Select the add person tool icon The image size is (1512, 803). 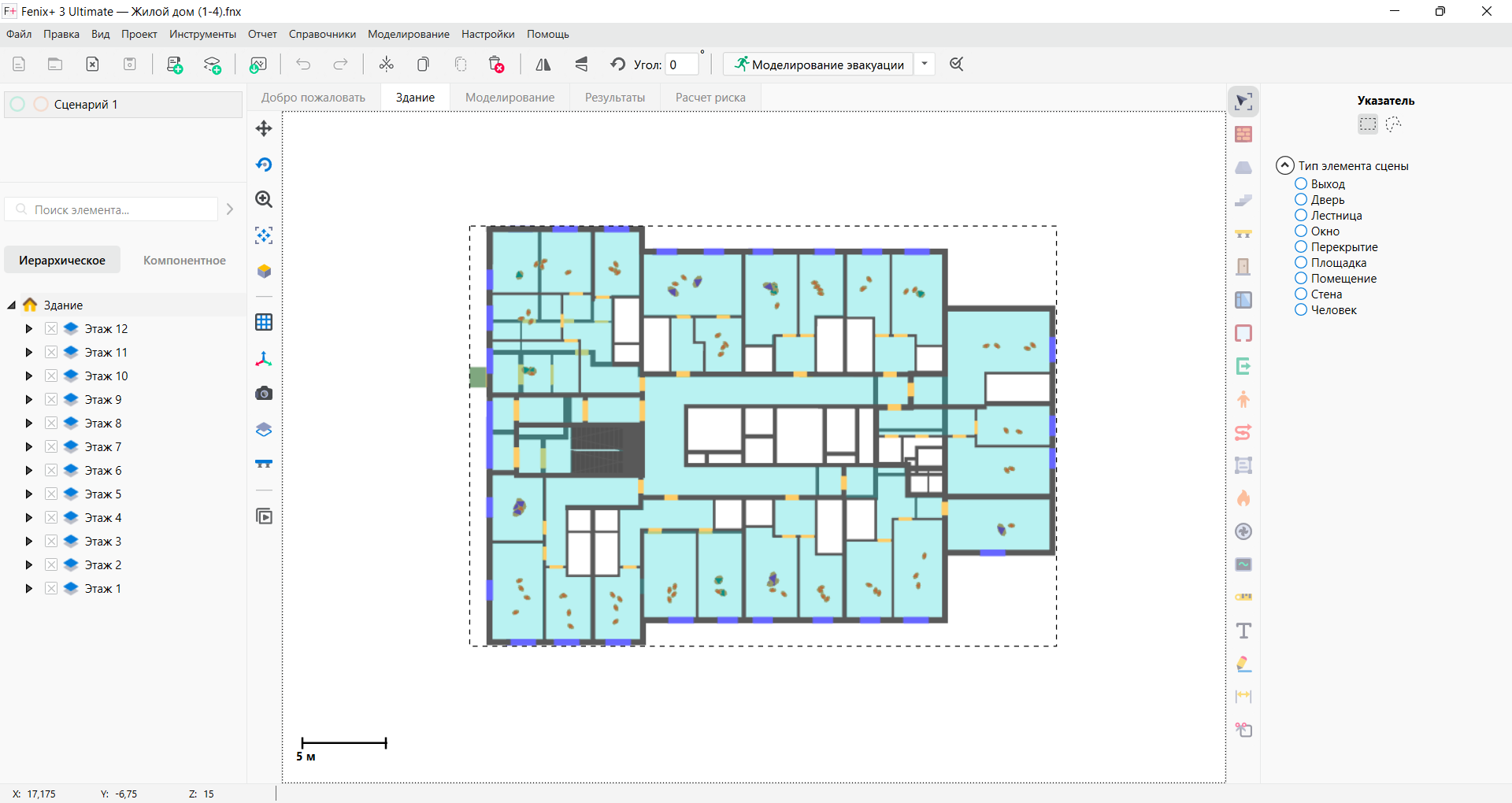(1243, 400)
